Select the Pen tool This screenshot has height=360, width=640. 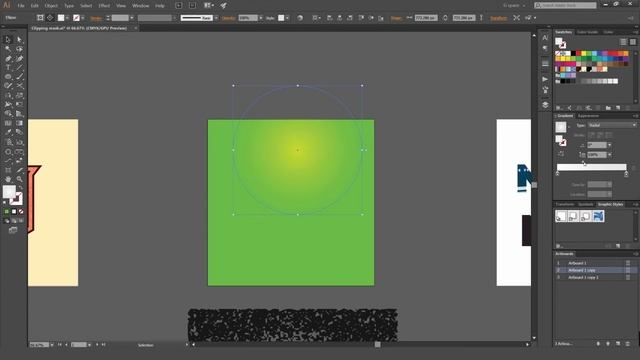click(x=7, y=58)
